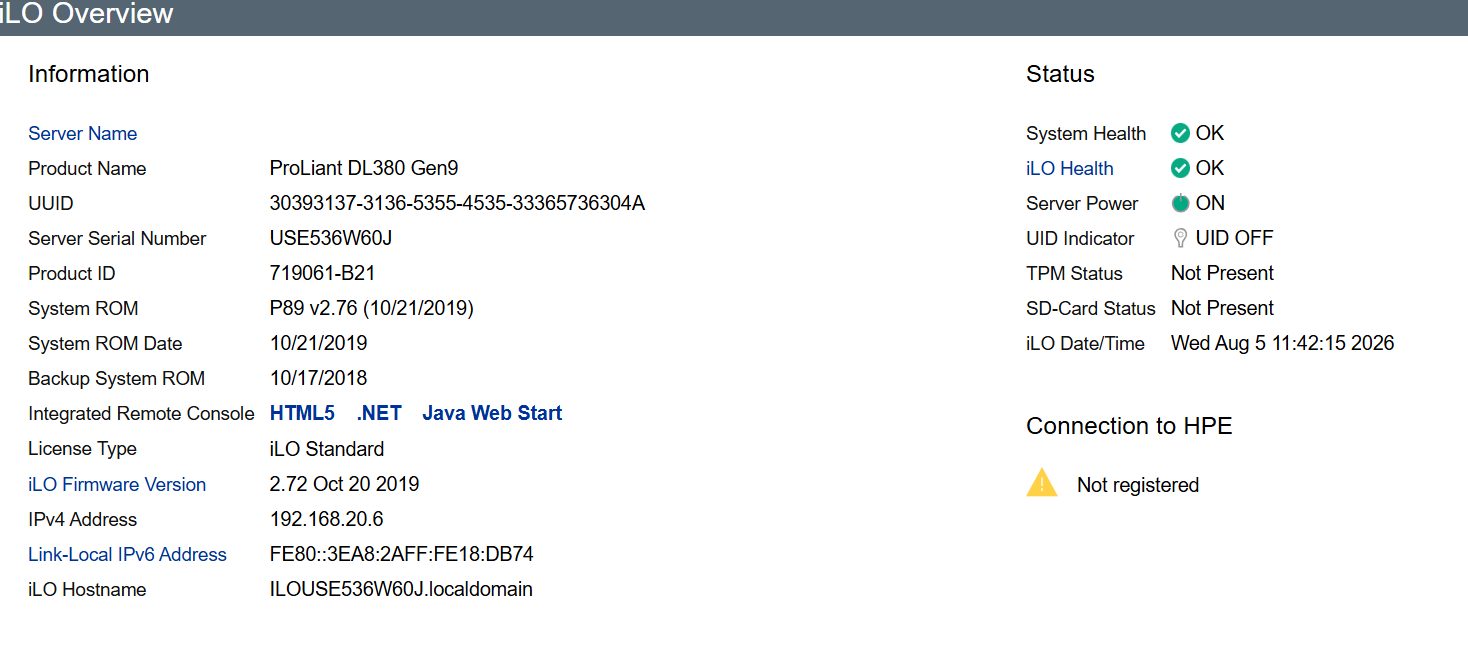Click the Backup System ROM label
Screen dimensions: 1468x657
(116, 378)
